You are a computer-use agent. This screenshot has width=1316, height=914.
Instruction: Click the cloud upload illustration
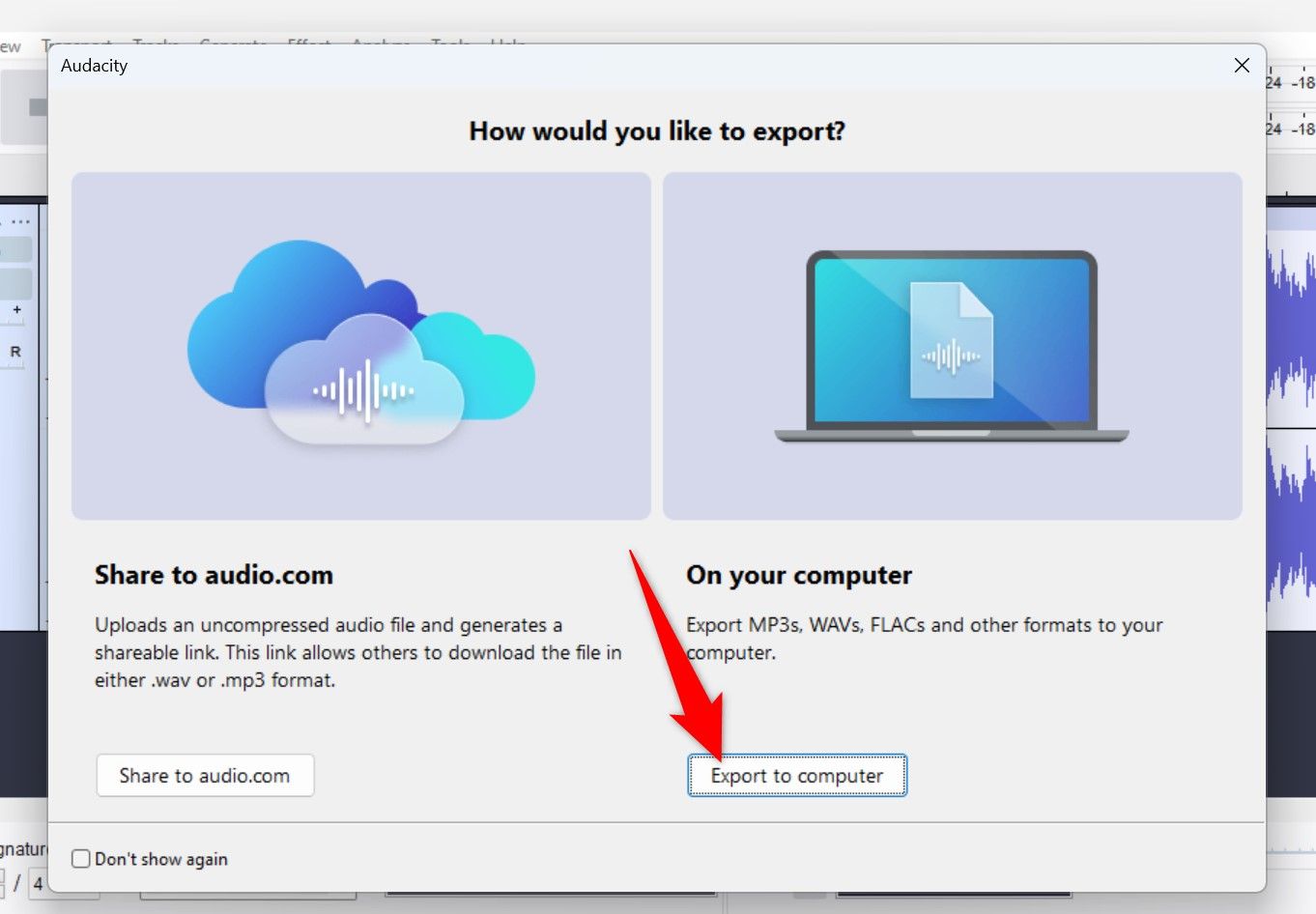coord(360,346)
